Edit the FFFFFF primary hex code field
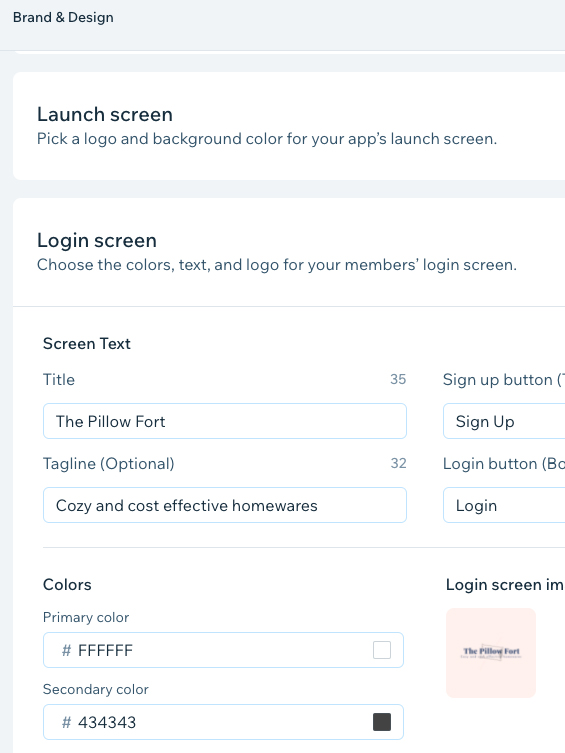Screen dimensions: 565x753 [x=223, y=650]
